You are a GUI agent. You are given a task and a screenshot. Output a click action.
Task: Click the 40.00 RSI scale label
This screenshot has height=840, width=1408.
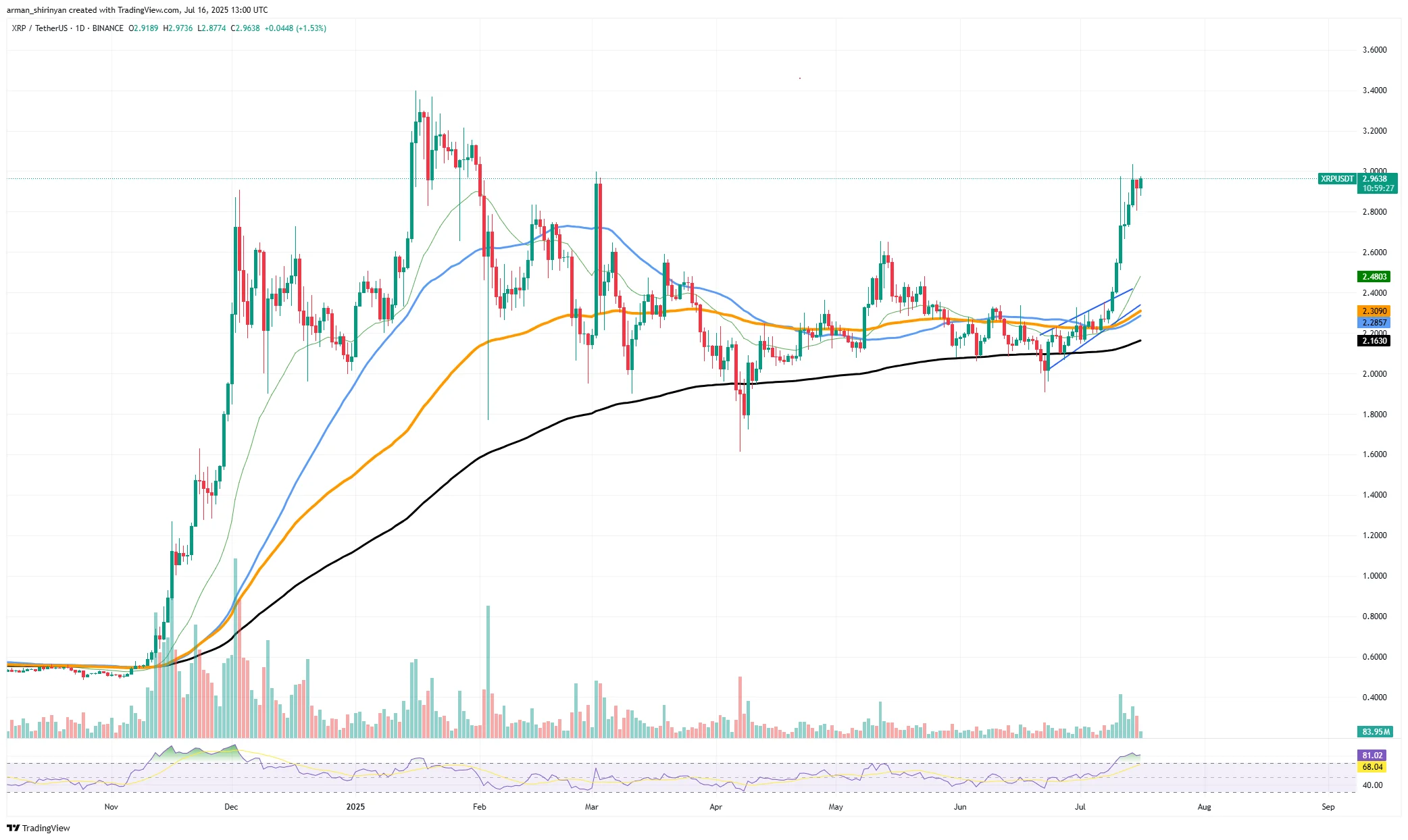pyautogui.click(x=1372, y=785)
